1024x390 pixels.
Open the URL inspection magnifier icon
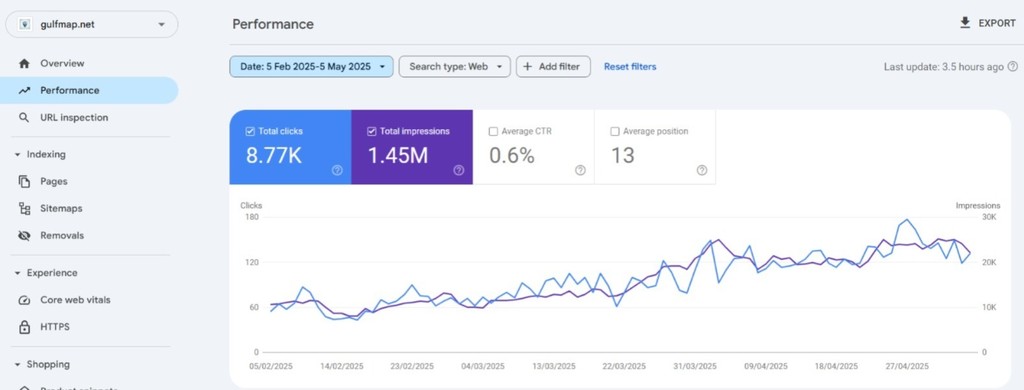[x=24, y=118]
